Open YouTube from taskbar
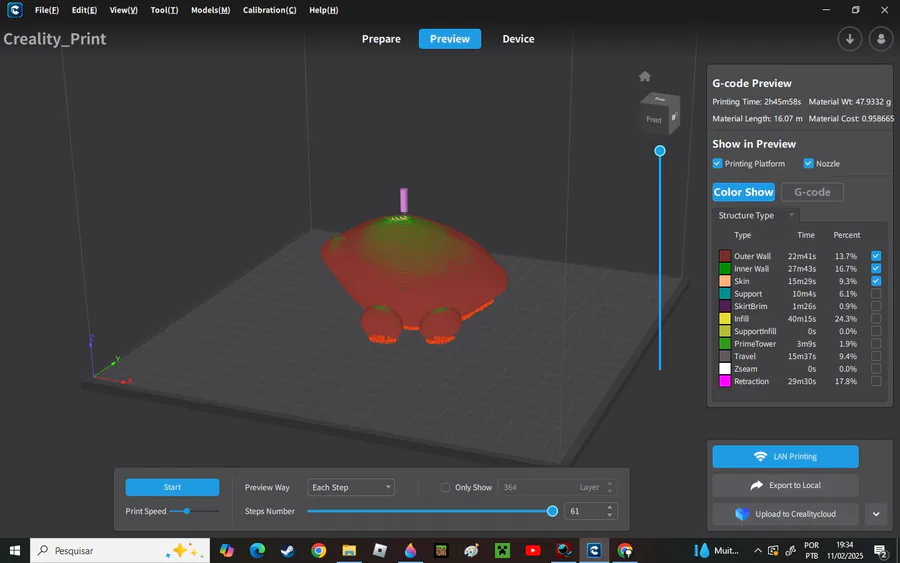900x563 pixels. [x=533, y=551]
